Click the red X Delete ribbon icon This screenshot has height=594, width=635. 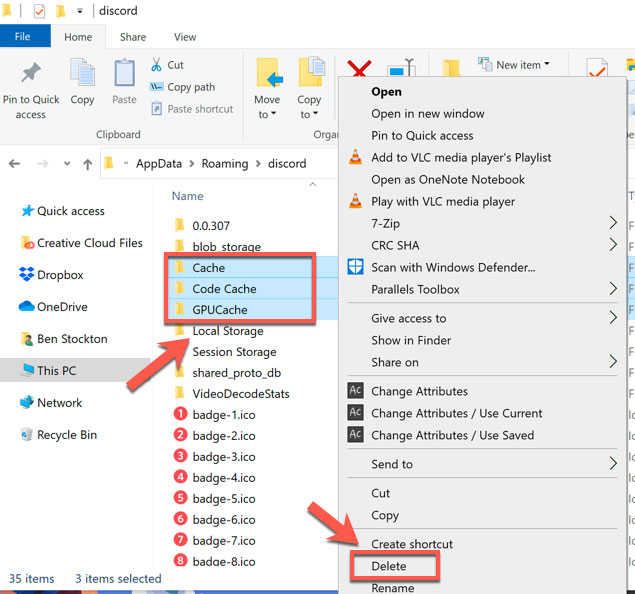coord(359,68)
